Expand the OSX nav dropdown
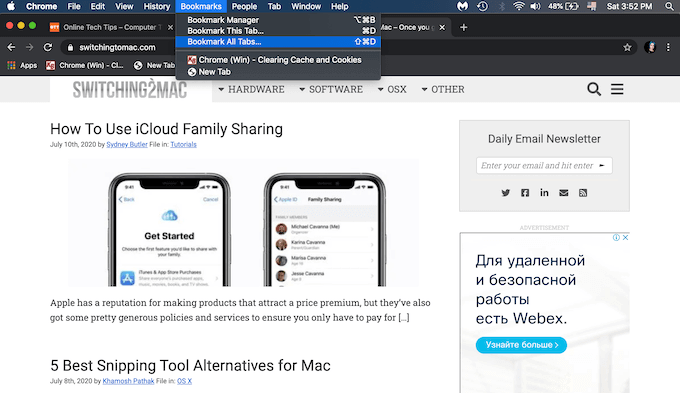The width and height of the screenshot is (680, 393). (392, 89)
